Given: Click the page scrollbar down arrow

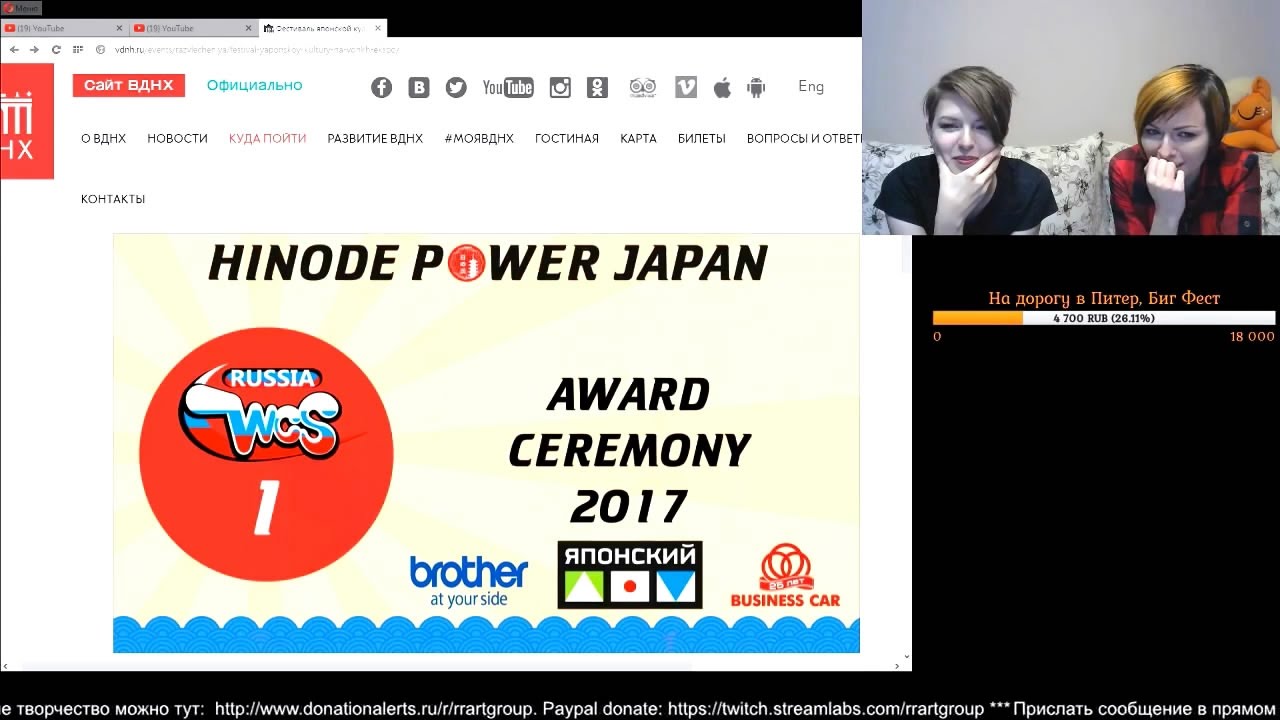Looking at the screenshot, I should tap(906, 657).
